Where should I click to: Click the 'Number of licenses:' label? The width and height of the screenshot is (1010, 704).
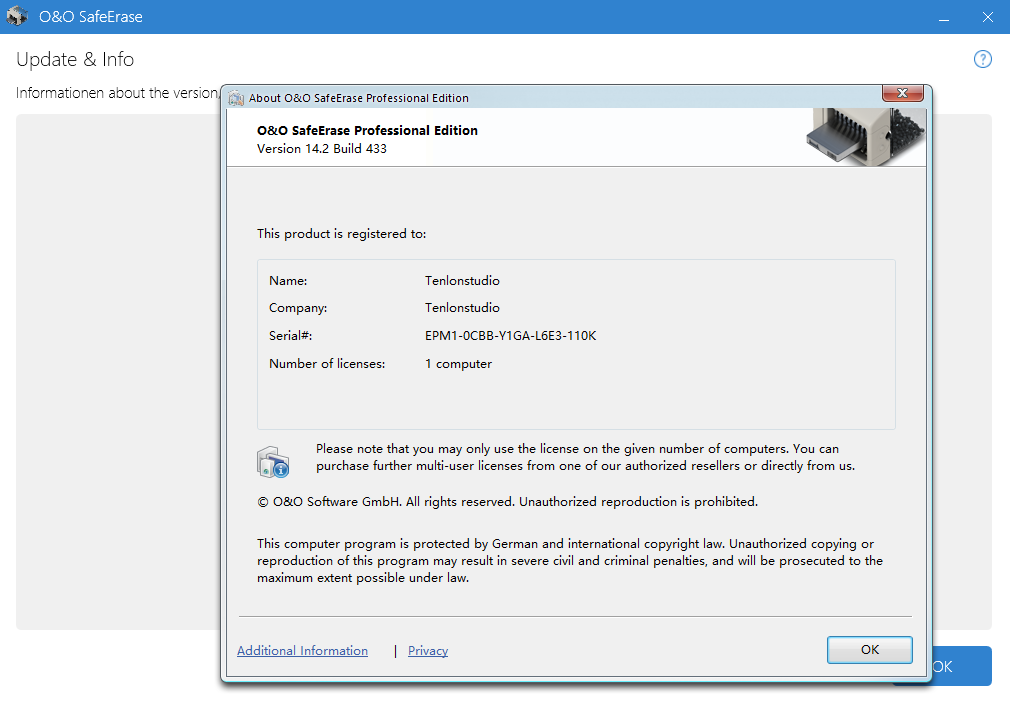[x=327, y=363]
